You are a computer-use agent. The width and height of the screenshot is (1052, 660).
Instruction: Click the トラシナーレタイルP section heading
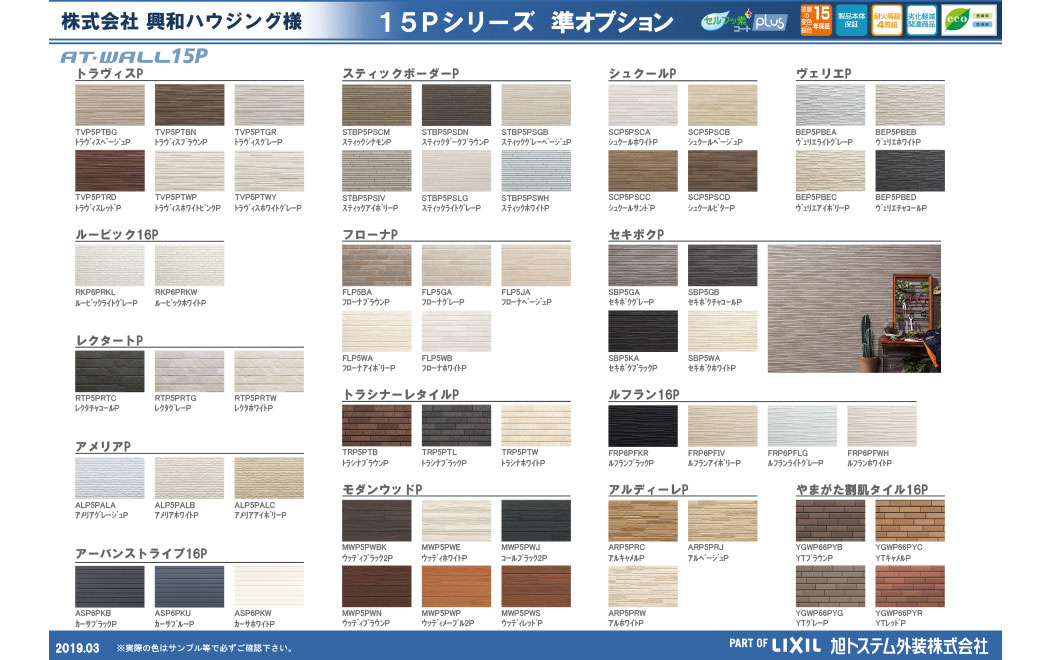point(401,394)
